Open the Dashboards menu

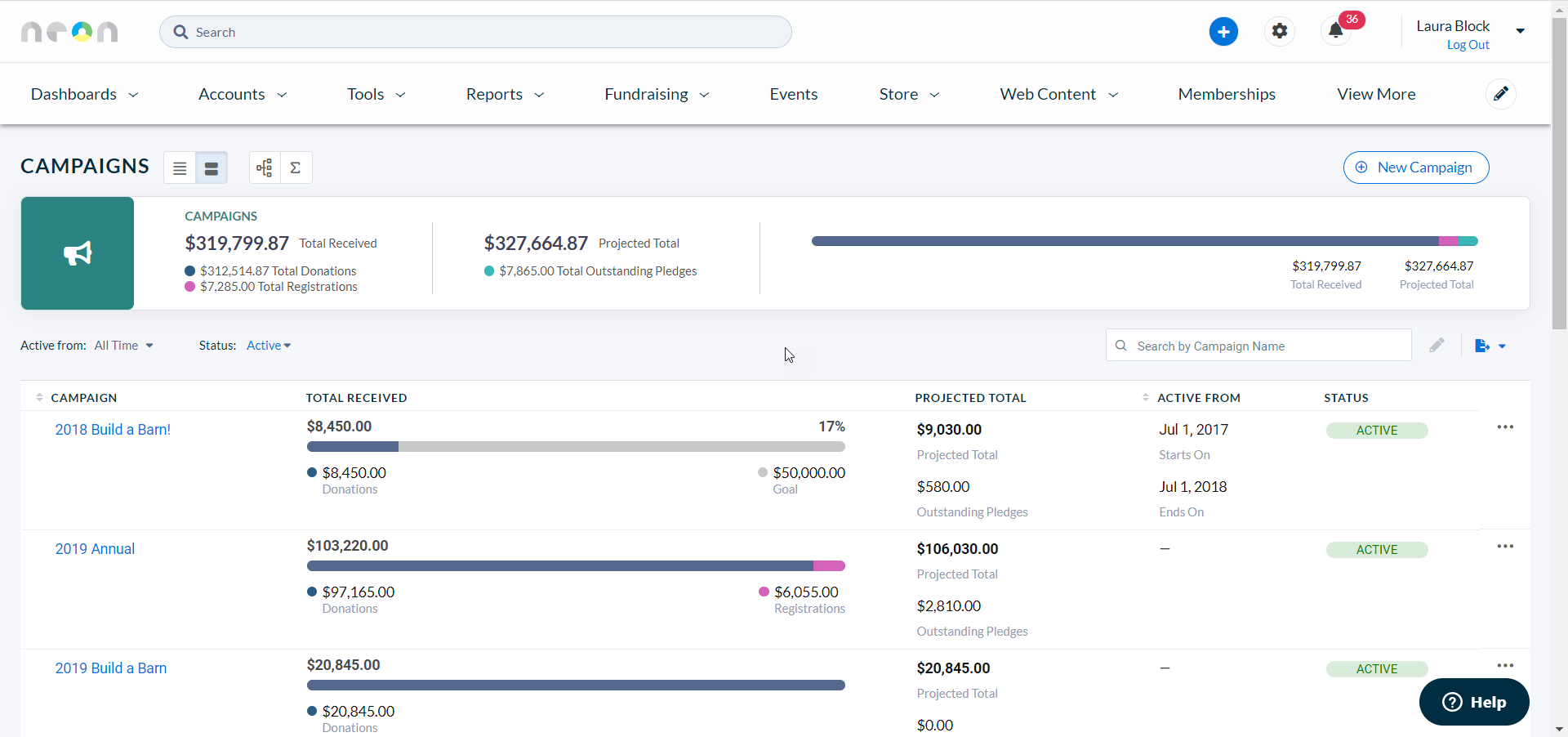pos(85,94)
